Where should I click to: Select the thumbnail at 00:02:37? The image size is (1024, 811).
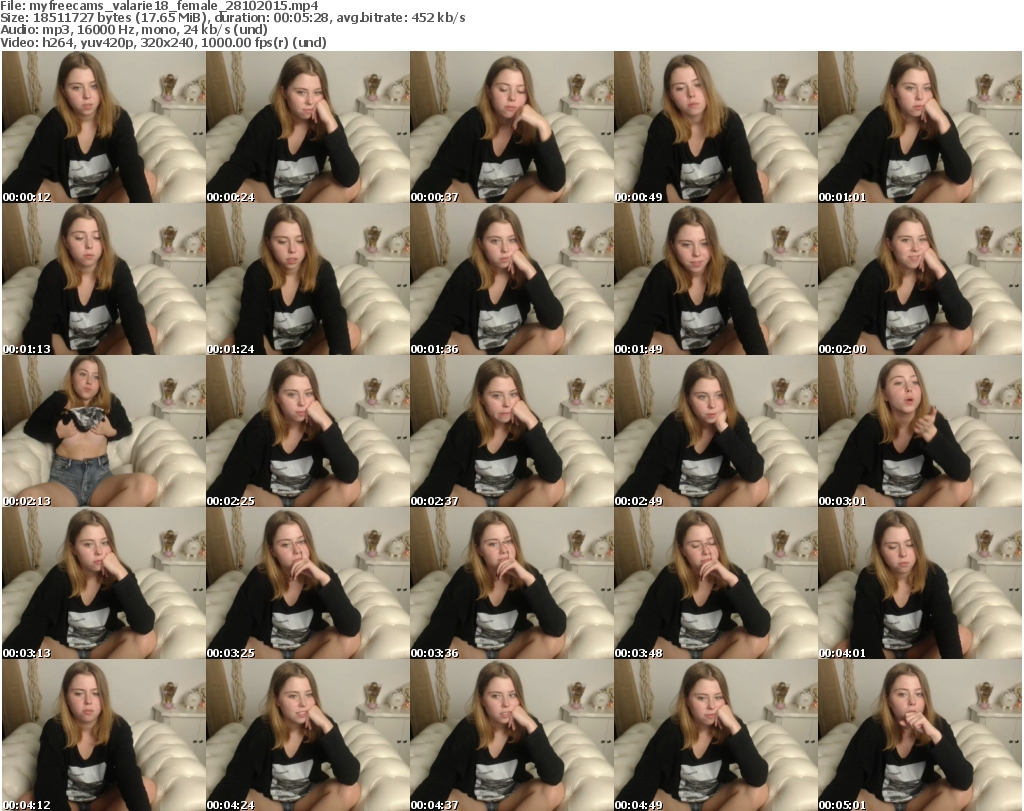coord(512,431)
